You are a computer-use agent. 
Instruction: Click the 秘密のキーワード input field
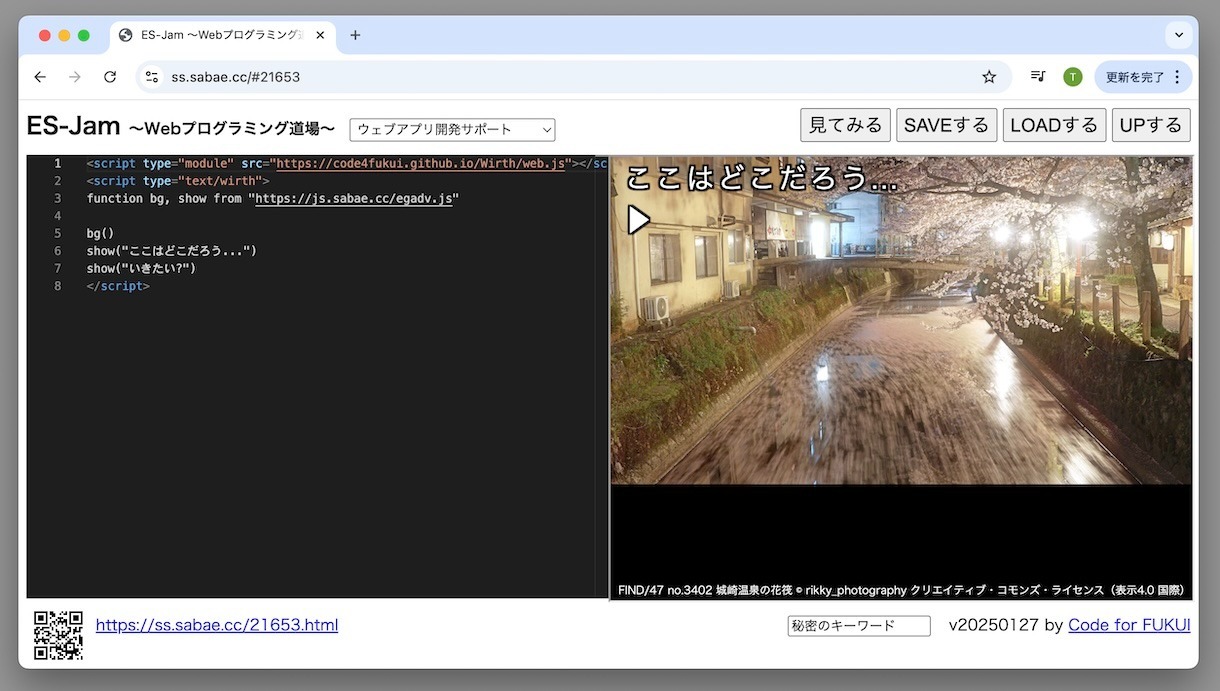(x=859, y=626)
